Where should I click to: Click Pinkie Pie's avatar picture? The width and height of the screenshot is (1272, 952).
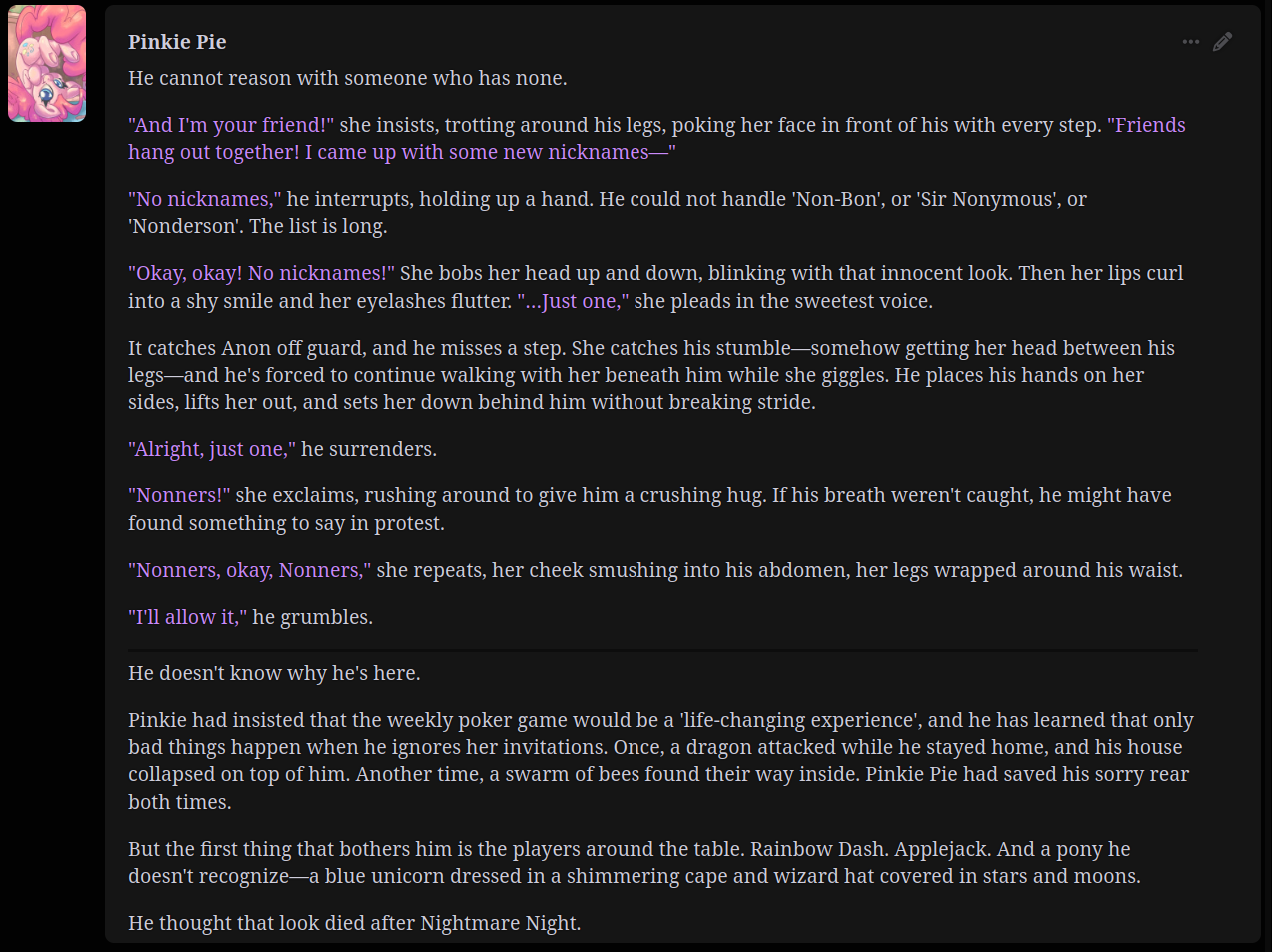(x=47, y=63)
